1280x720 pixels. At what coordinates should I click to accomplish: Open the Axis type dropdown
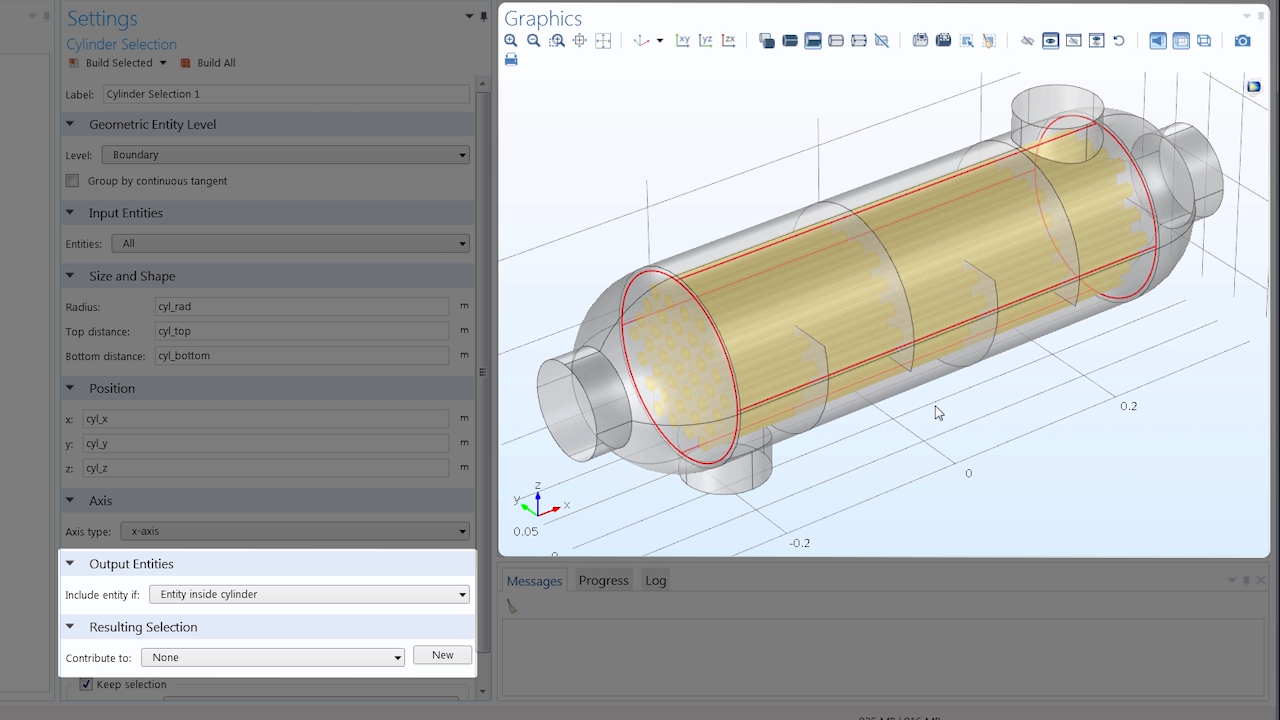tap(294, 532)
